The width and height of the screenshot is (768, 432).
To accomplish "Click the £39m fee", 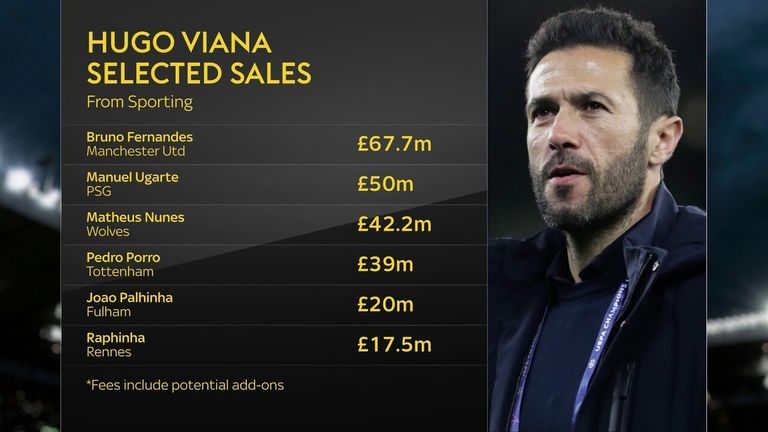I will click(x=385, y=264).
